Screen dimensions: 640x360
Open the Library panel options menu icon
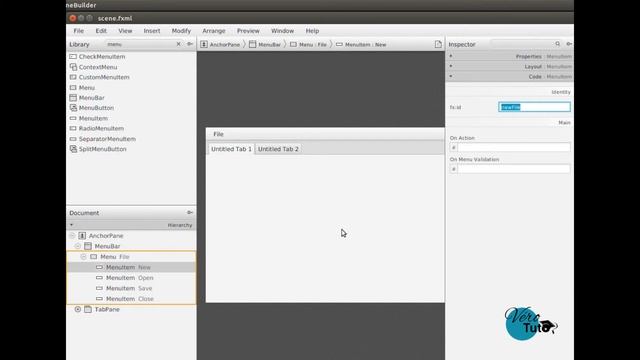(190, 44)
